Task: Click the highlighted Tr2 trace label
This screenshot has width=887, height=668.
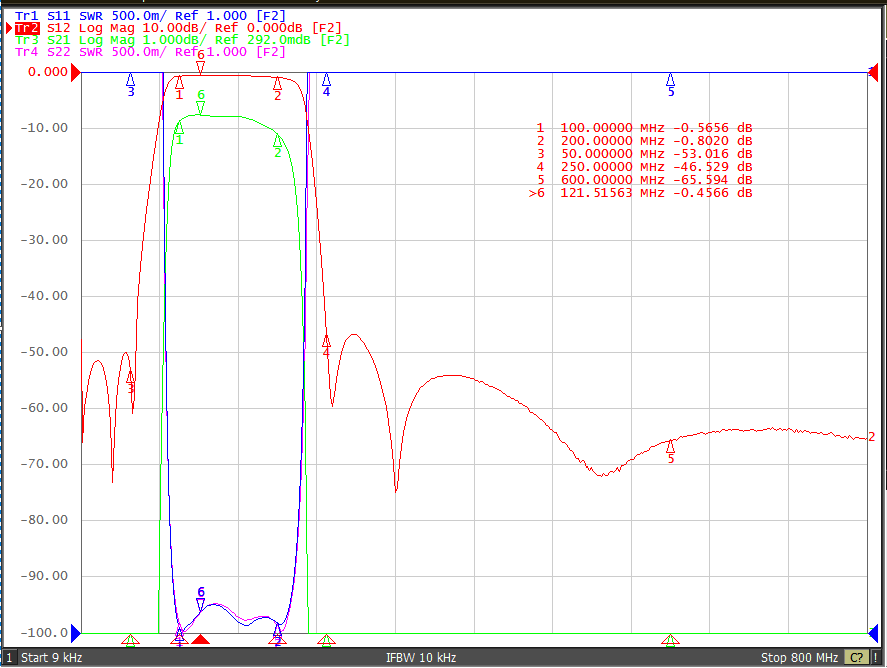Action: 27,28
